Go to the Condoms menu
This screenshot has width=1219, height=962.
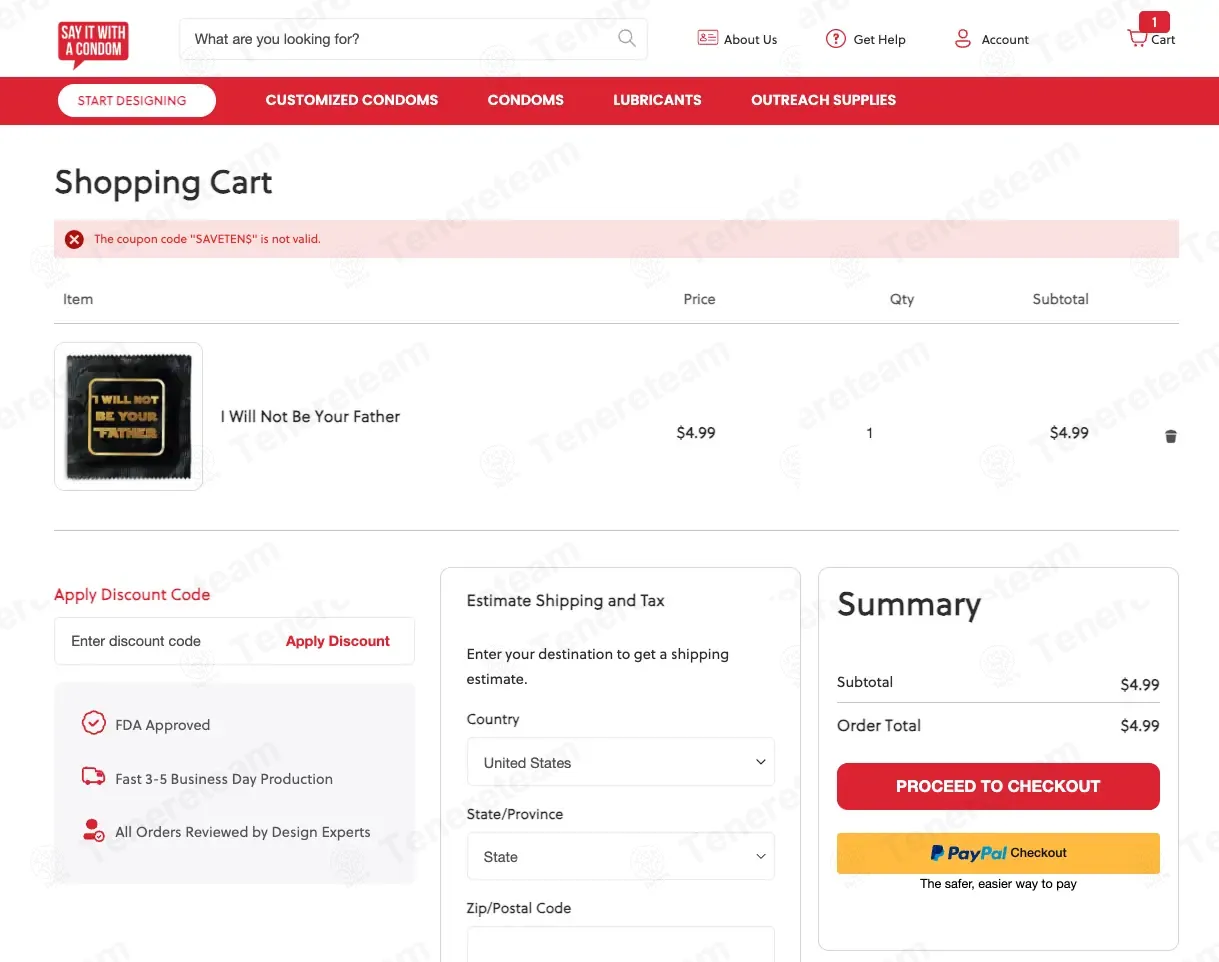(x=525, y=100)
